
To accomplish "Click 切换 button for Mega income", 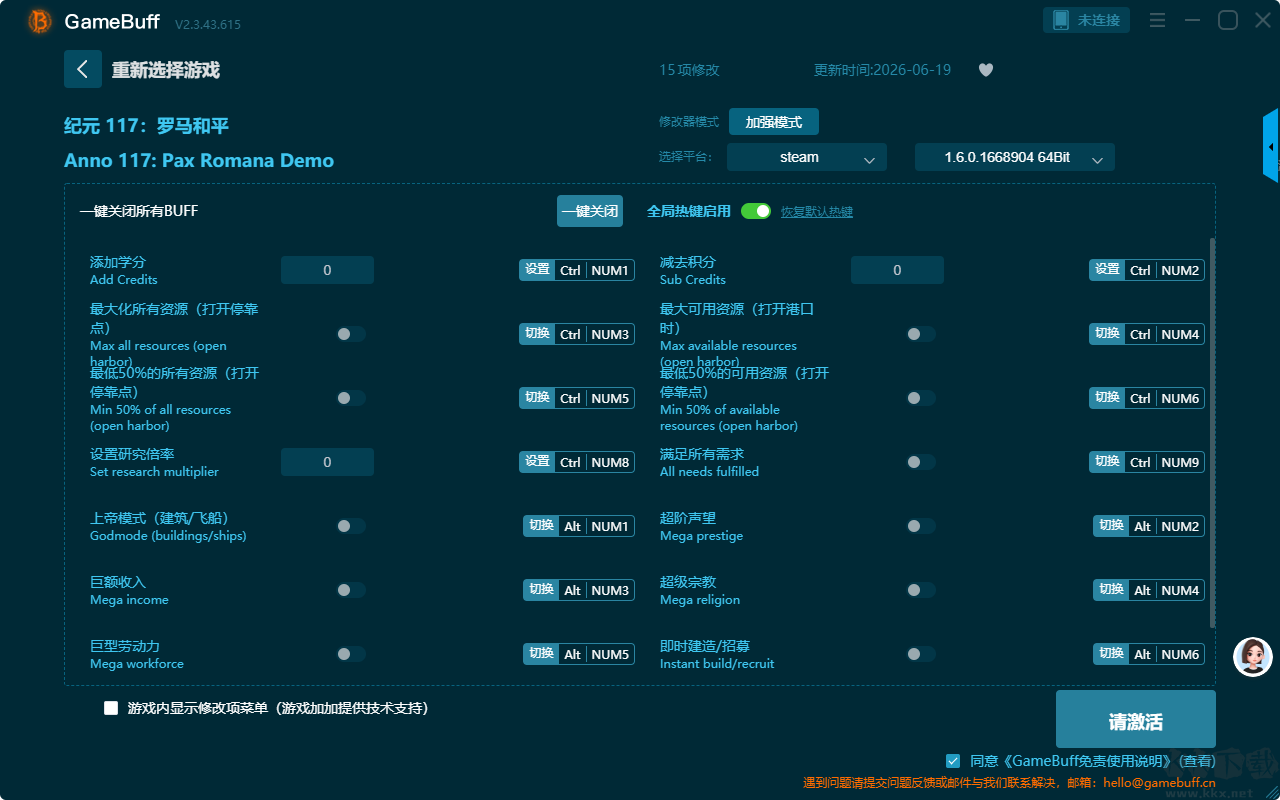I will tap(541, 590).
